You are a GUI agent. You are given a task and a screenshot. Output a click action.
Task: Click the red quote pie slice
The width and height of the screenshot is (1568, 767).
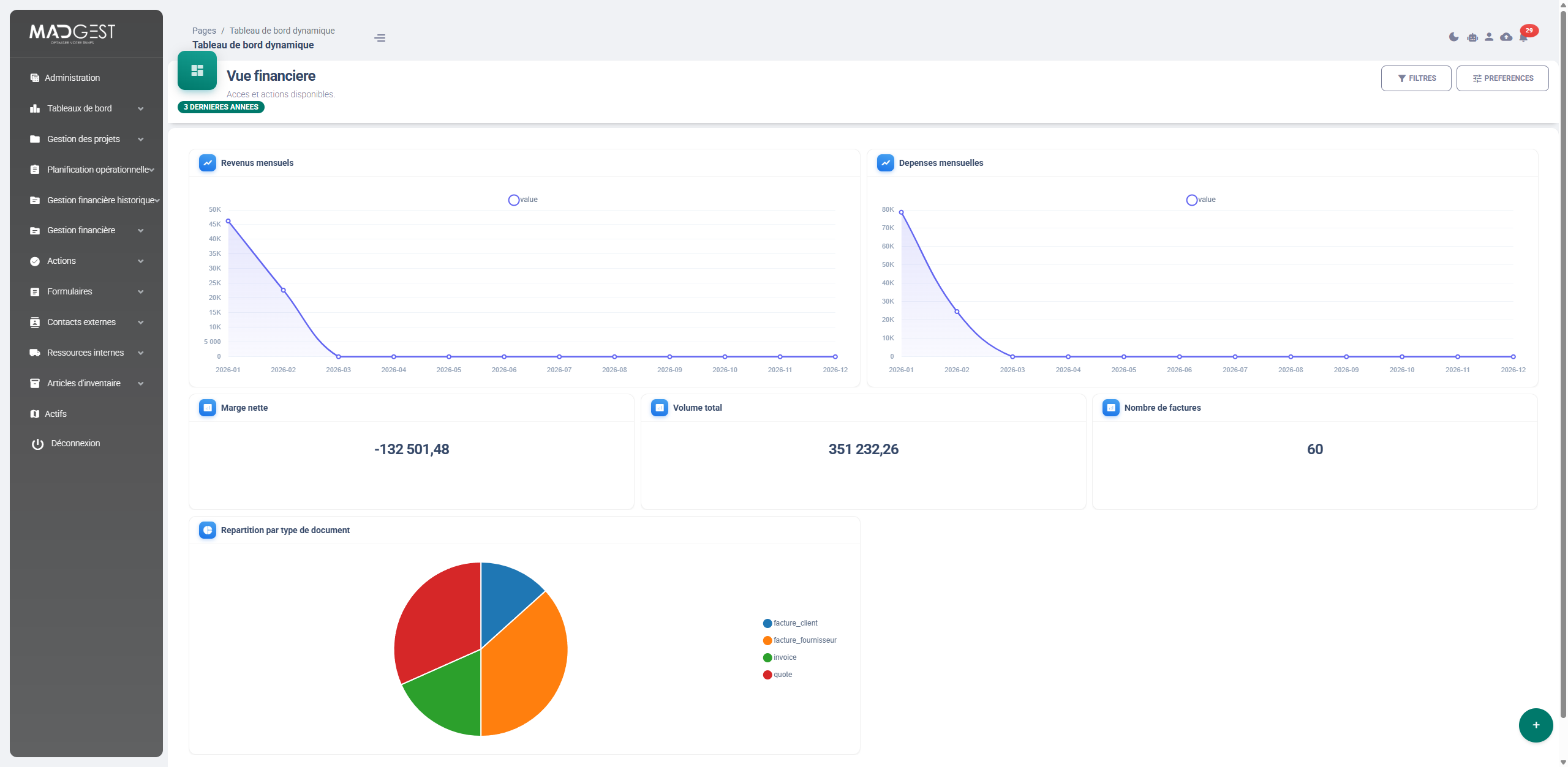pos(438,618)
